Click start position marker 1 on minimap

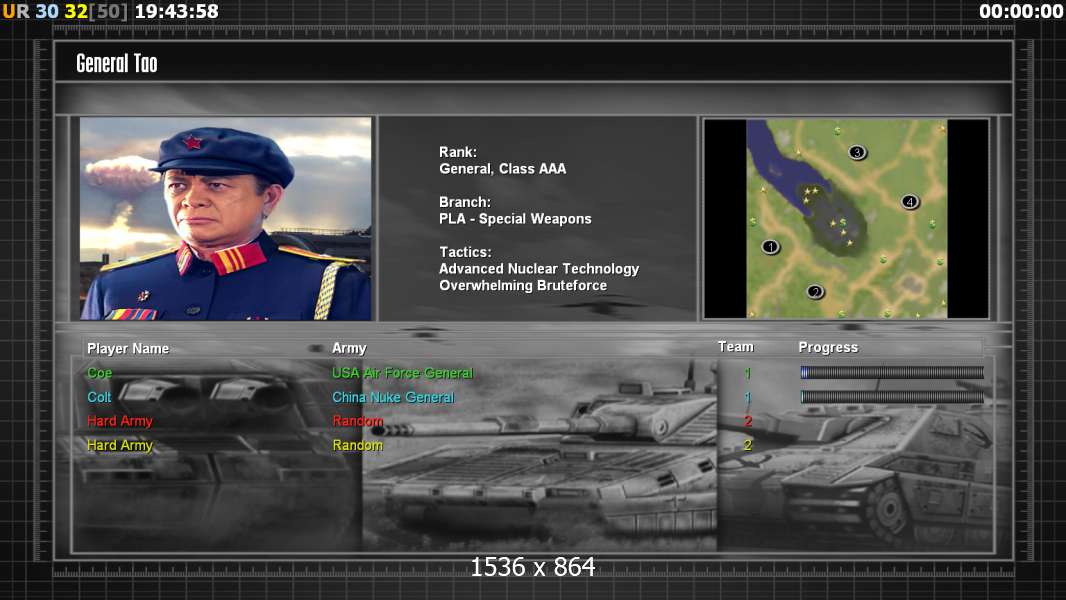pos(770,247)
